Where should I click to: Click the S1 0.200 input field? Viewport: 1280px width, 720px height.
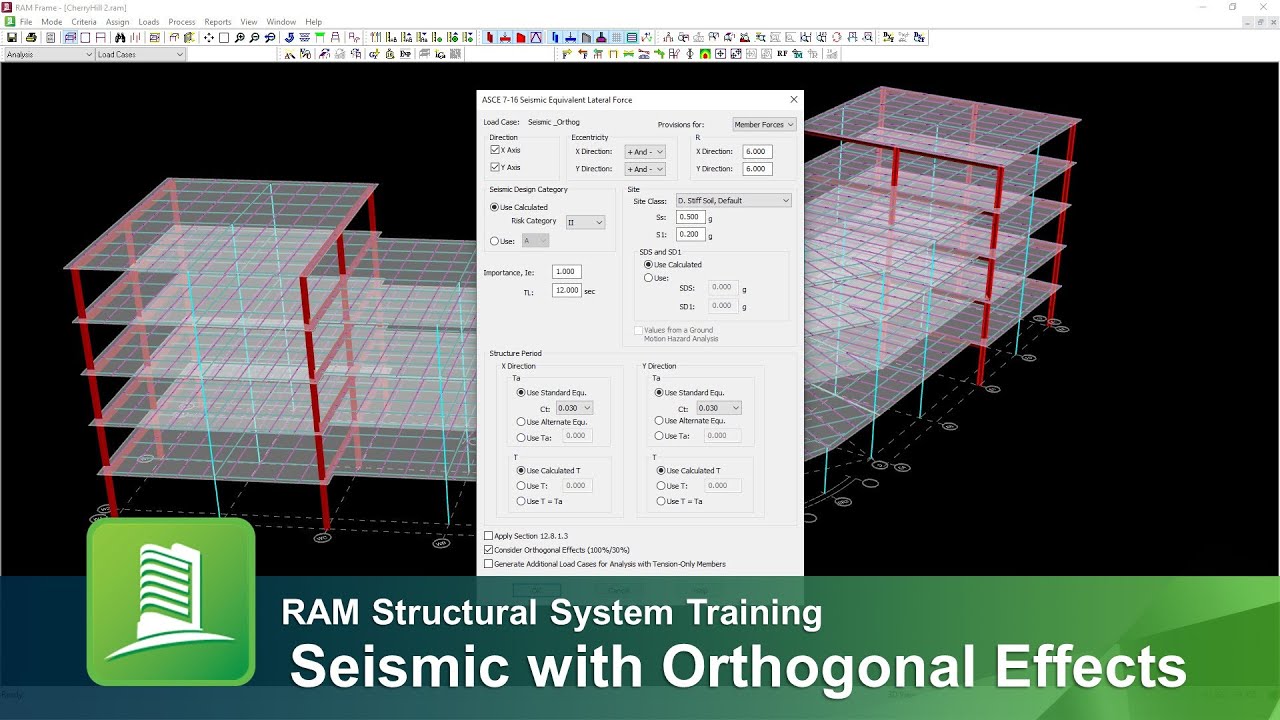[x=690, y=235]
